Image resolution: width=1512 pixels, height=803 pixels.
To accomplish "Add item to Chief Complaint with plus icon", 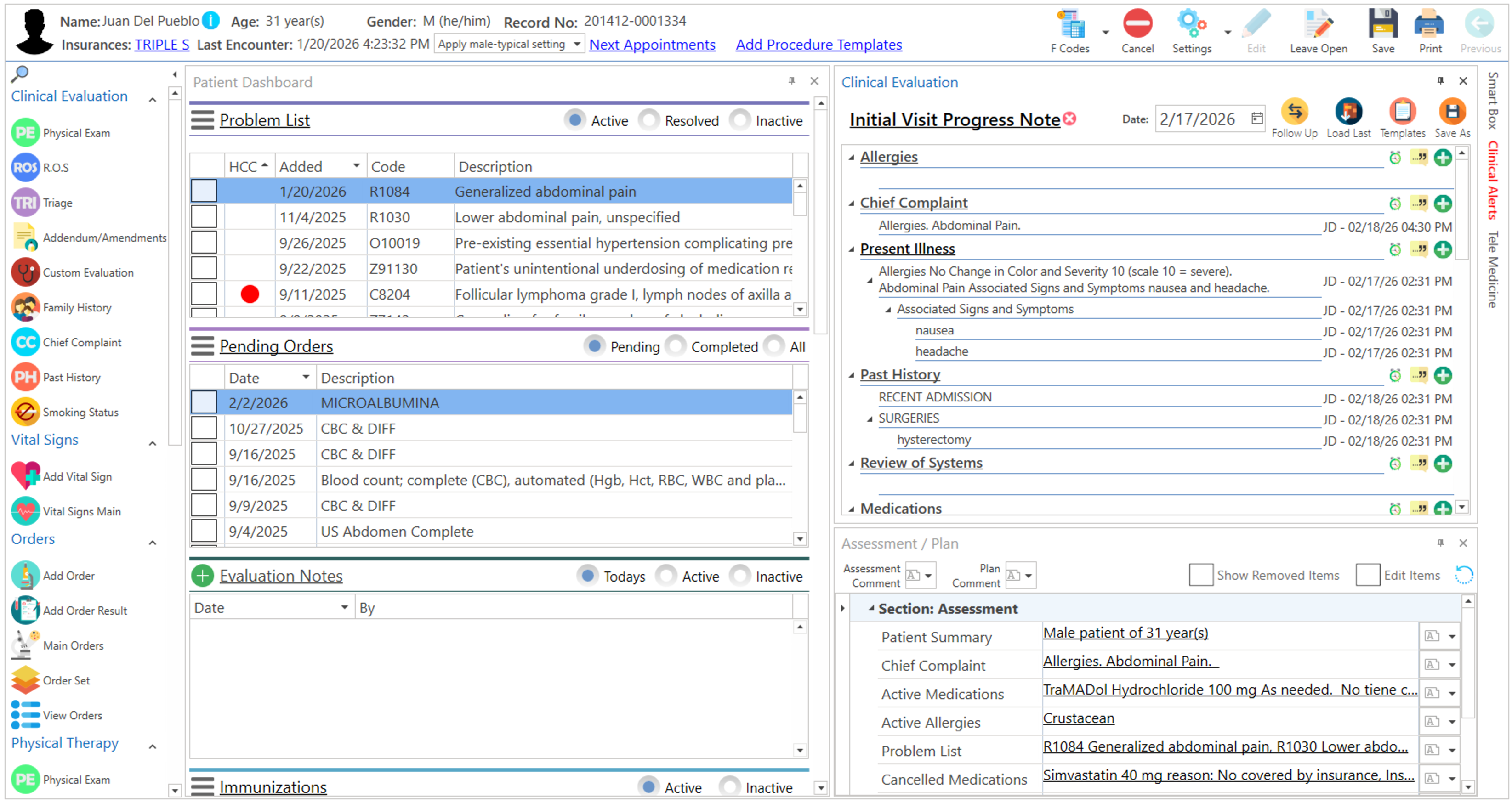I will point(1442,204).
